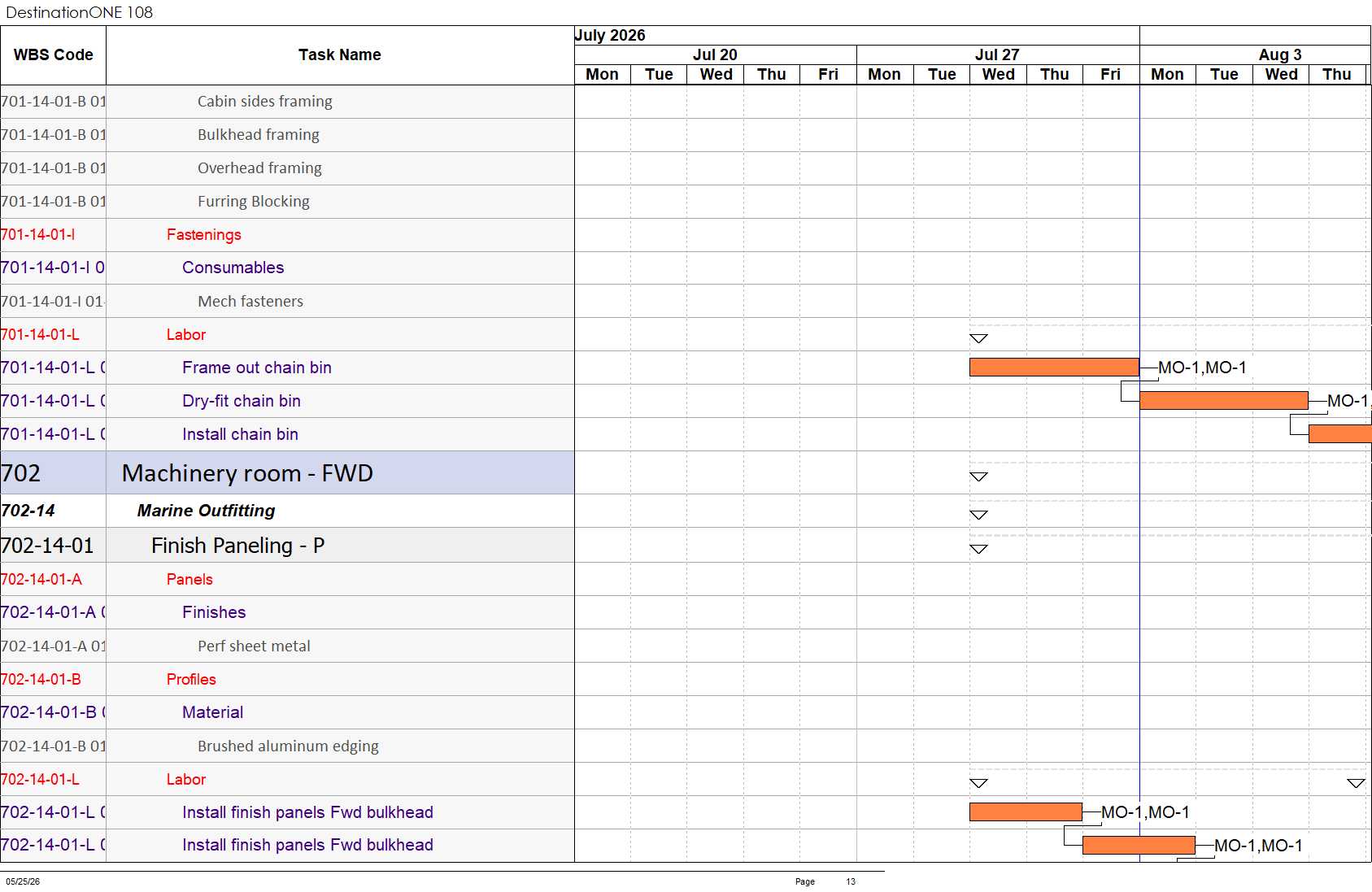Image resolution: width=1372 pixels, height=892 pixels.
Task: Click the summary marker on Machinery room - FWD row
Action: click(978, 476)
